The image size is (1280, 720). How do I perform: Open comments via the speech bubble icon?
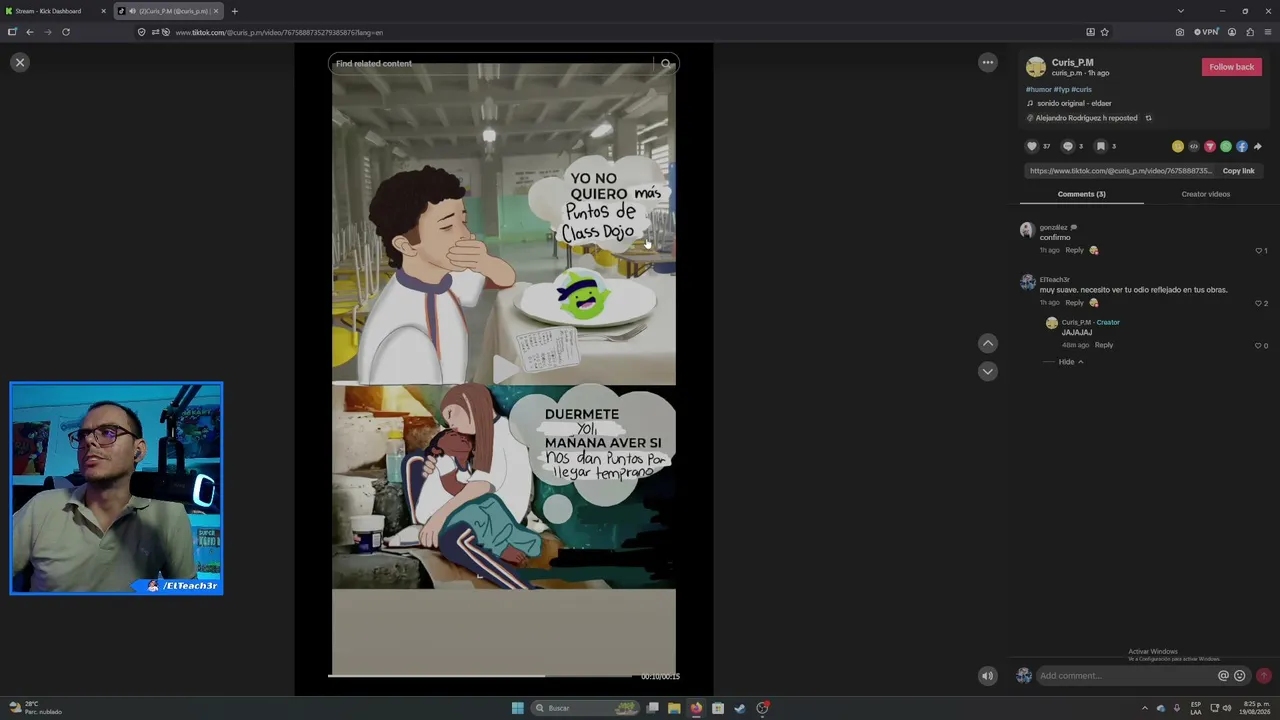tap(1068, 146)
